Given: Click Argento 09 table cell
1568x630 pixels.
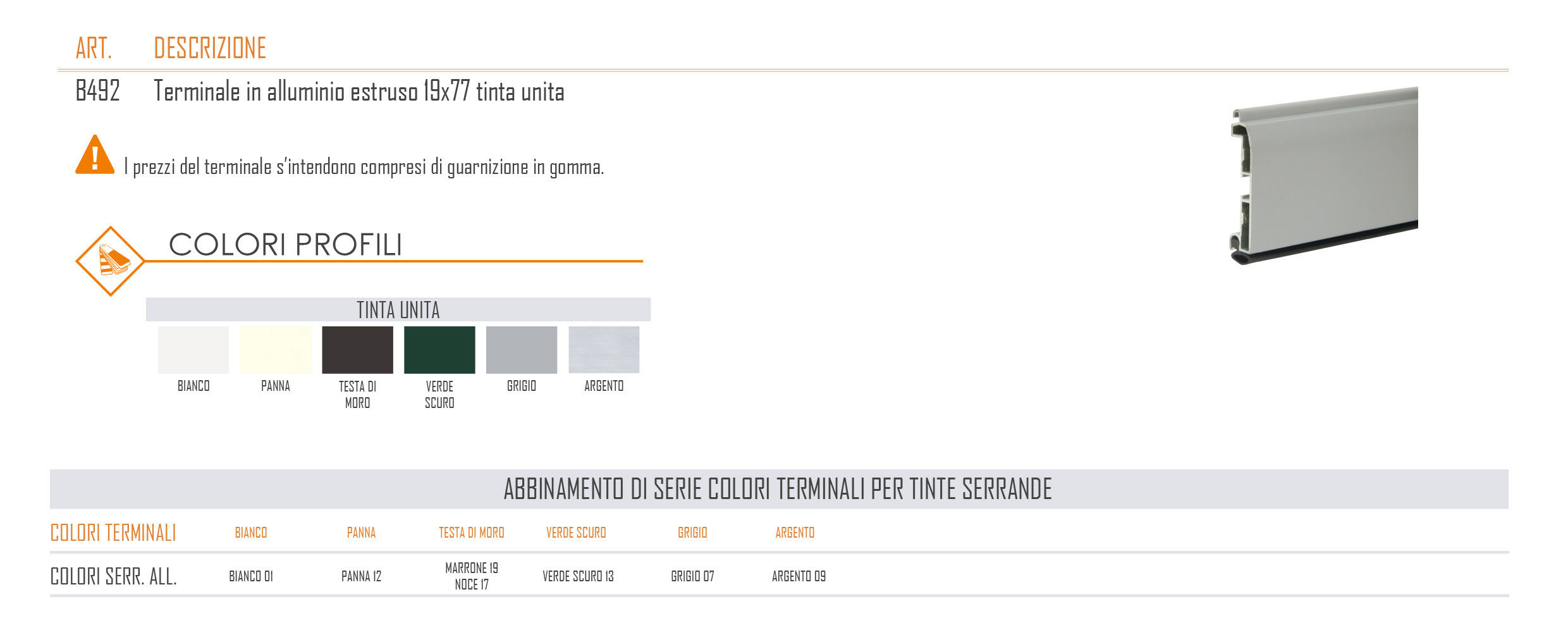Looking at the screenshot, I should (x=799, y=576).
